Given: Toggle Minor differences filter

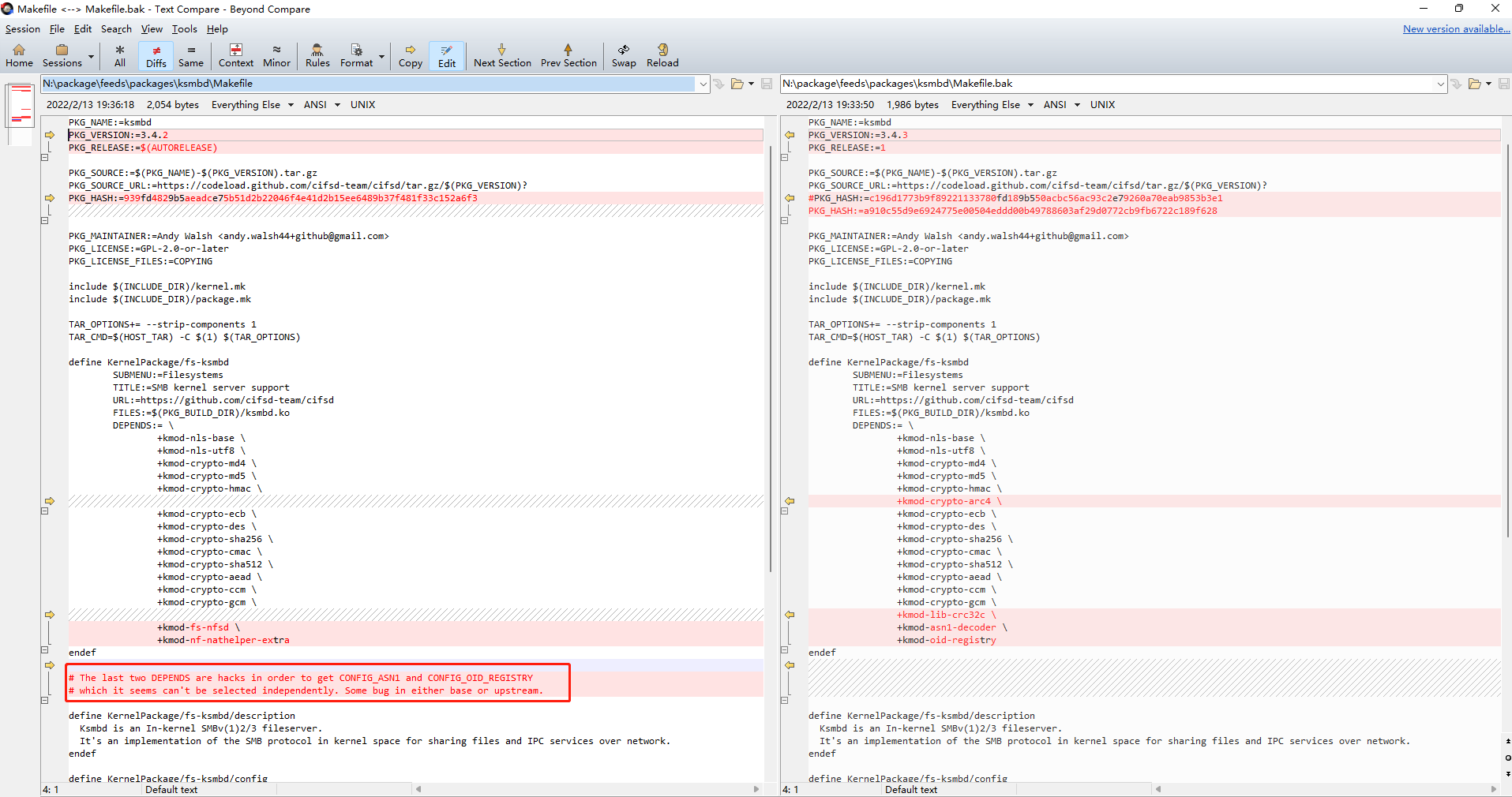Looking at the screenshot, I should (x=276, y=56).
